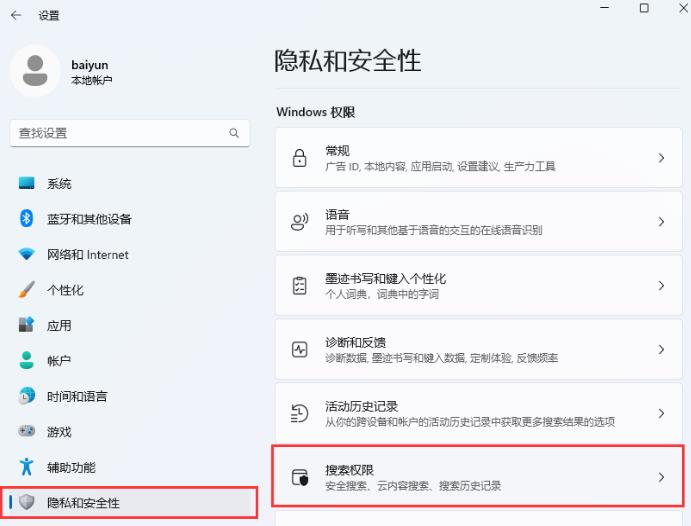This screenshot has height=526, width=691.
Task: Click the 系统 monitor icon
Action: (x=26, y=183)
